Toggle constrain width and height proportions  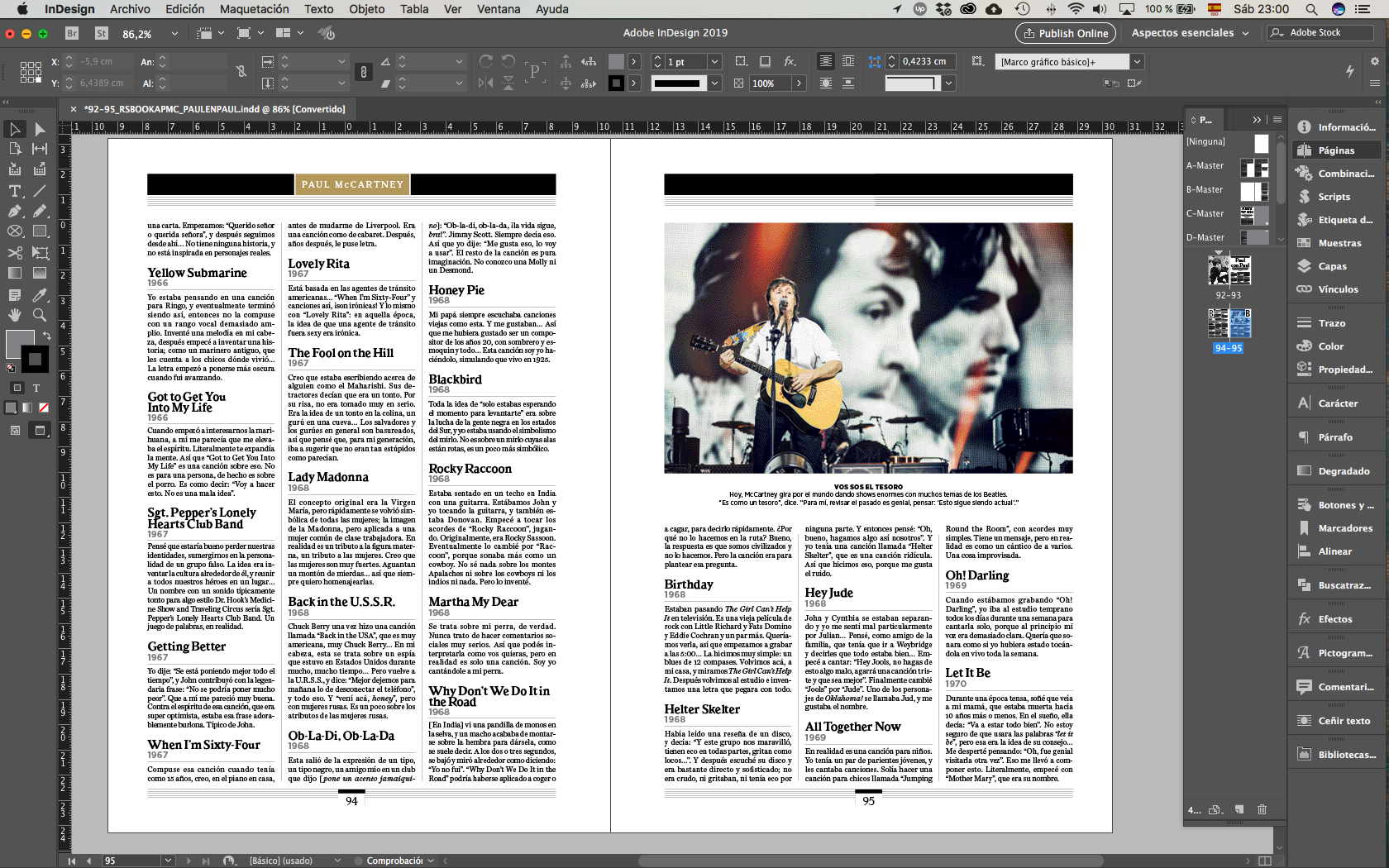point(241,72)
